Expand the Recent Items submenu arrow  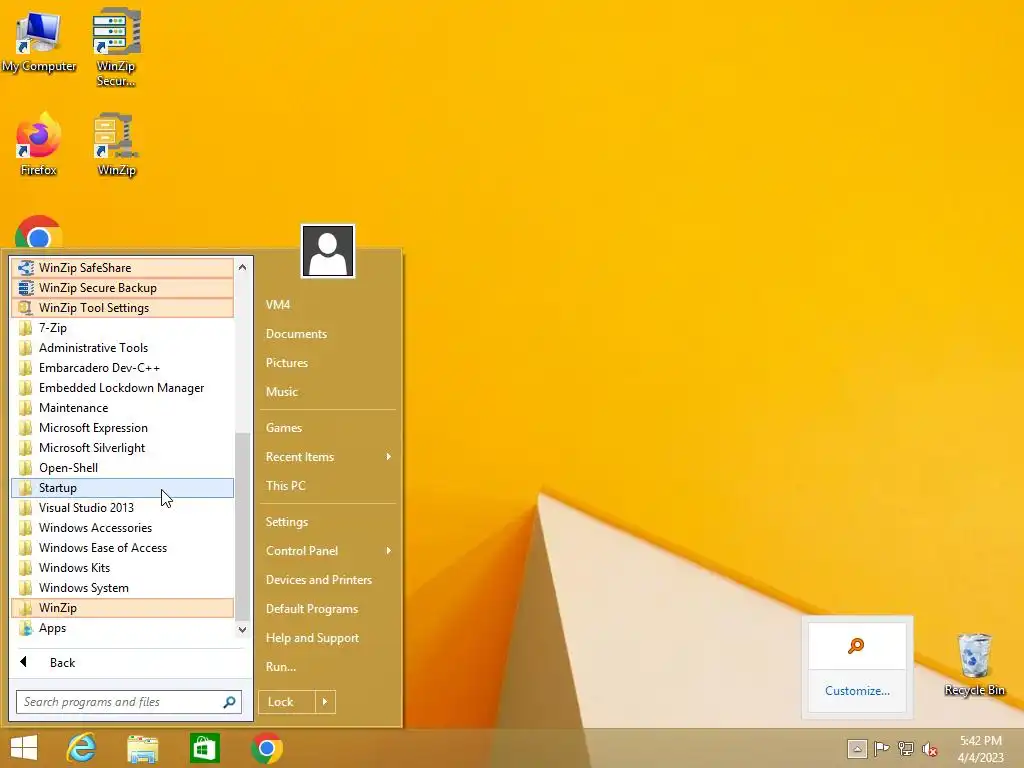tap(389, 456)
